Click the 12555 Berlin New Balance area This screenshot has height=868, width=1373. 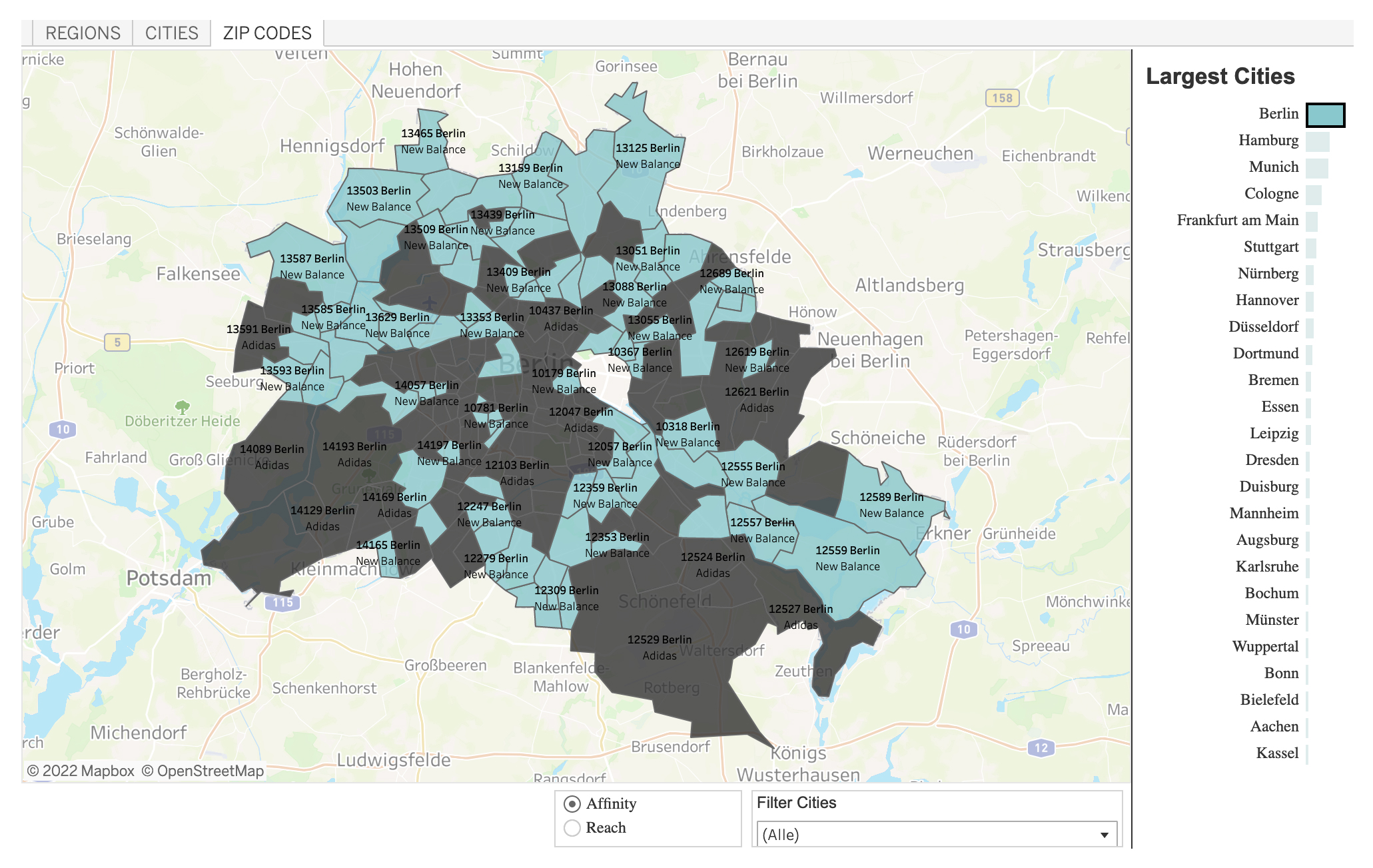point(753,474)
